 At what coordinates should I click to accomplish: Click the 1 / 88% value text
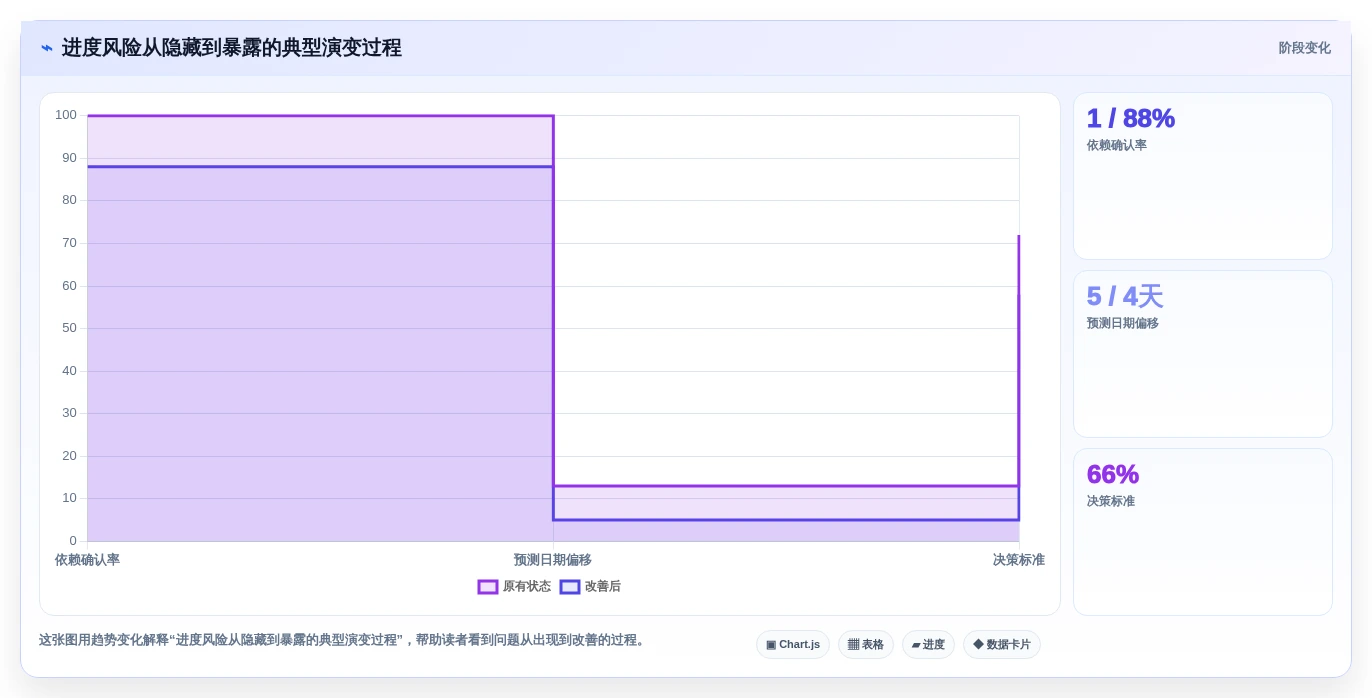(x=1131, y=119)
